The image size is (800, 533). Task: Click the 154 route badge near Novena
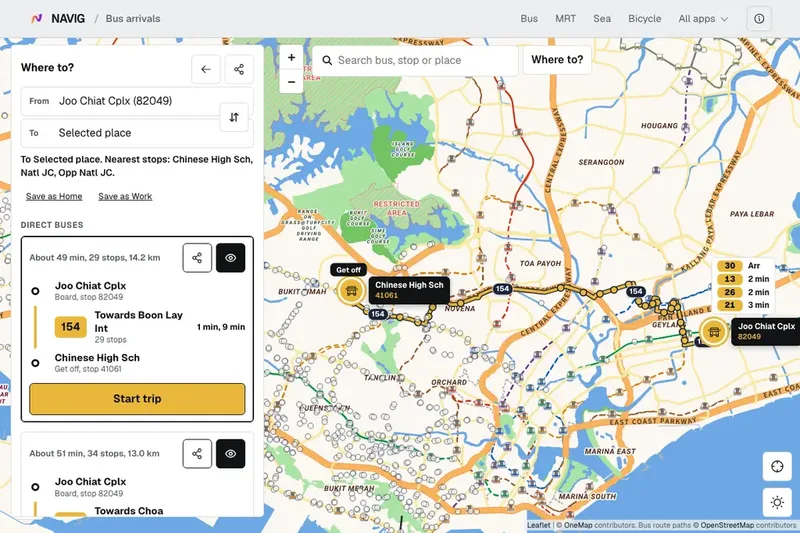point(502,289)
